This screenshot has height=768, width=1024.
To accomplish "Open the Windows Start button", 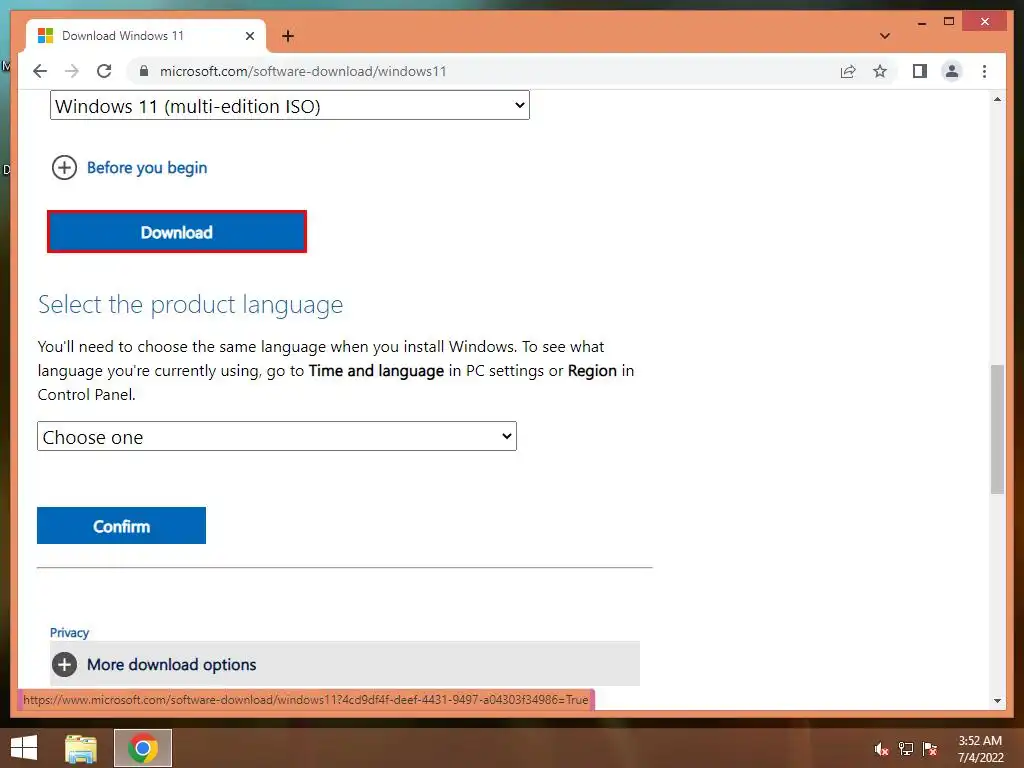I will (x=24, y=748).
